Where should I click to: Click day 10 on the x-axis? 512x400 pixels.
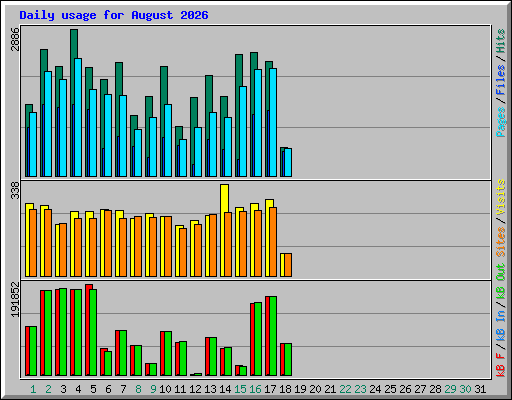165,389
